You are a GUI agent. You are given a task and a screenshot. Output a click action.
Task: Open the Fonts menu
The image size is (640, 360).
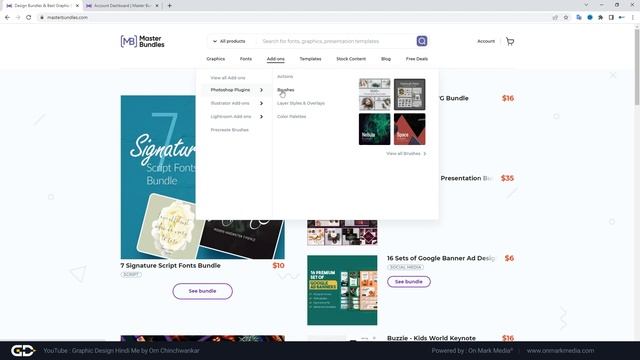coord(246,59)
